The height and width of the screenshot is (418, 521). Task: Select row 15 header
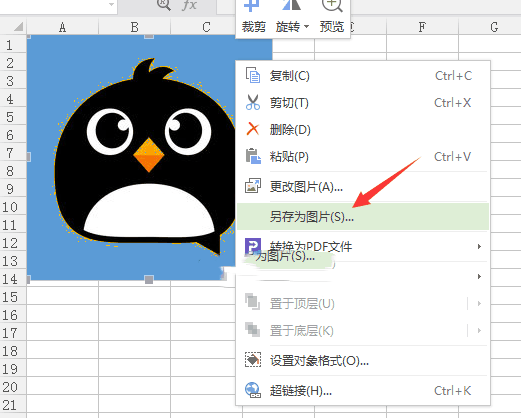click(x=13, y=297)
